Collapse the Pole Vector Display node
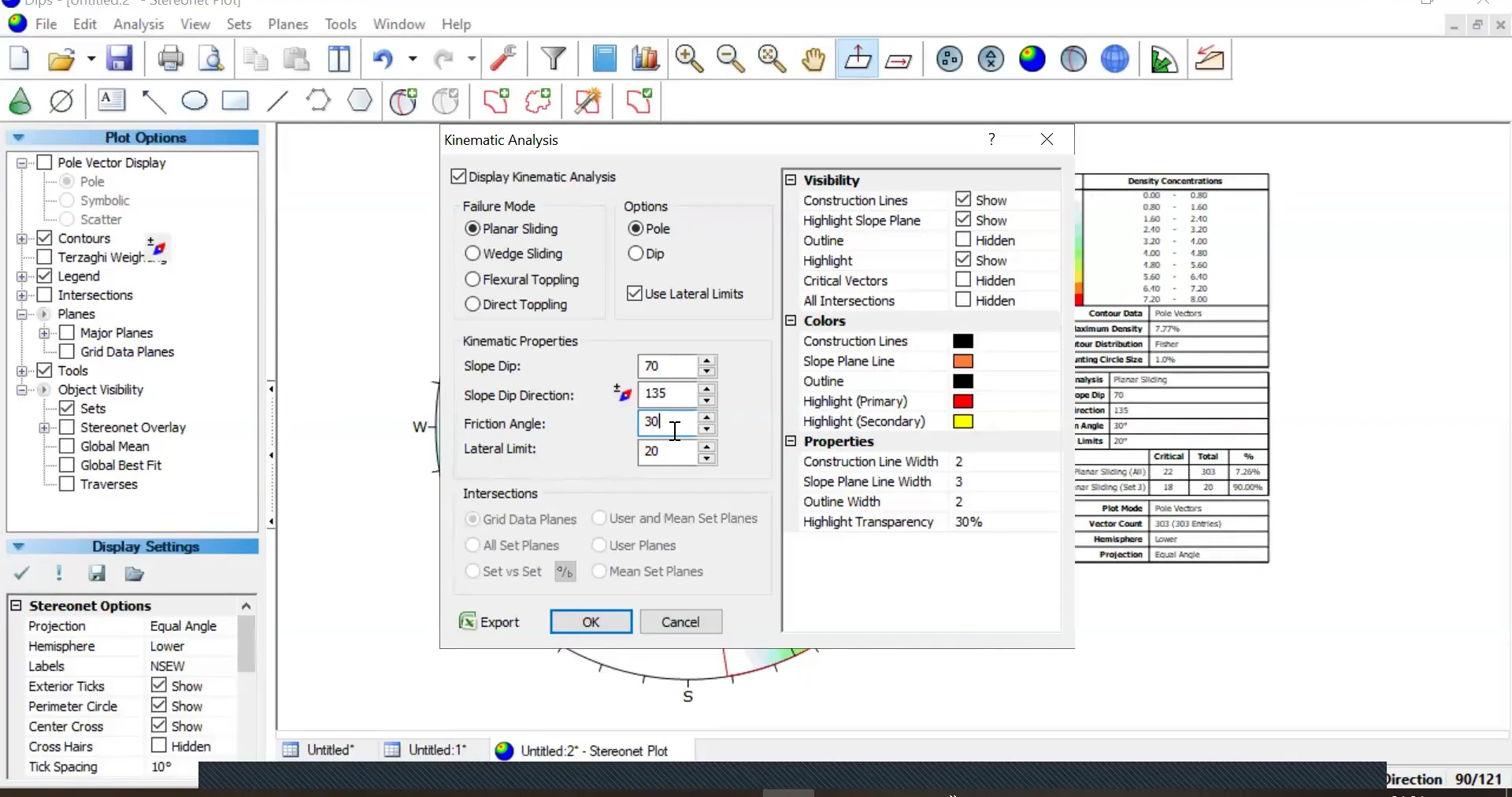The image size is (1512, 797). point(22,163)
